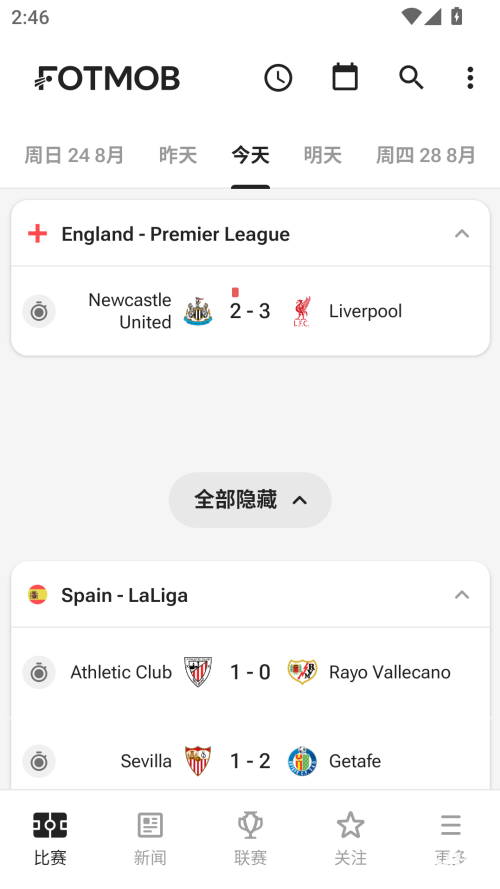Screen dimensions: 500x889
Task: Collapse the England Premier League section
Action: [x=462, y=234]
